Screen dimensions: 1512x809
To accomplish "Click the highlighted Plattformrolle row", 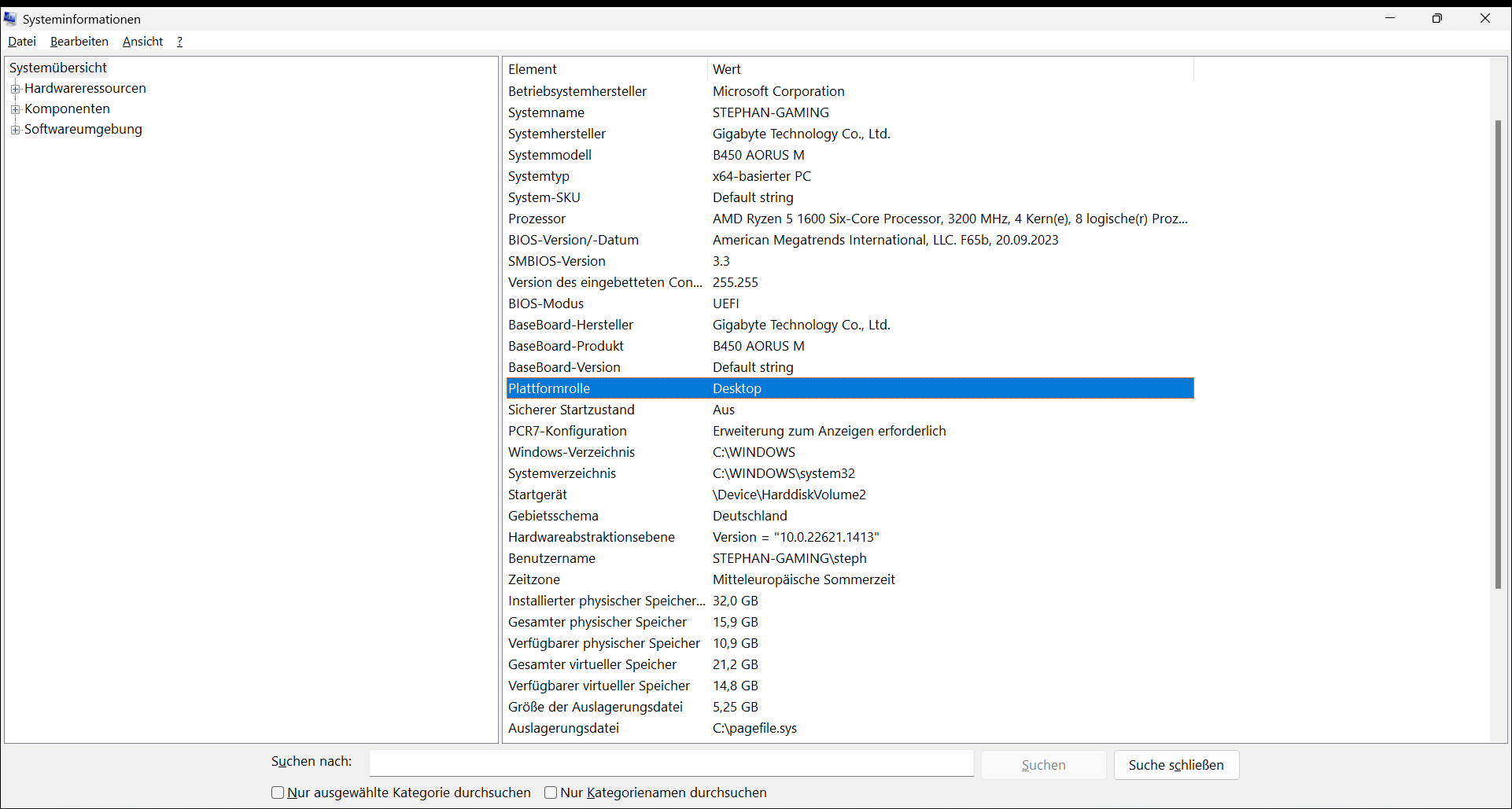I will pos(850,388).
